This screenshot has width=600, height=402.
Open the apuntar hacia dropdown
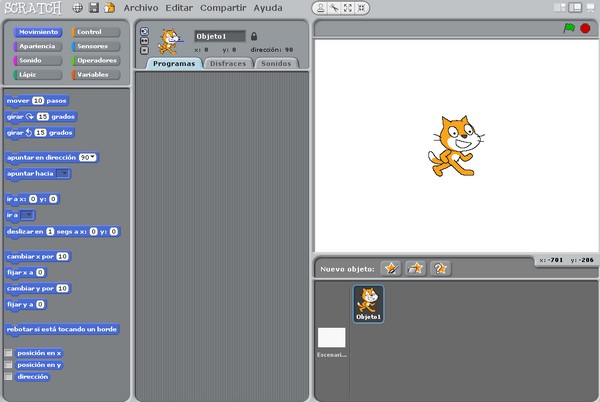pyautogui.click(x=63, y=174)
